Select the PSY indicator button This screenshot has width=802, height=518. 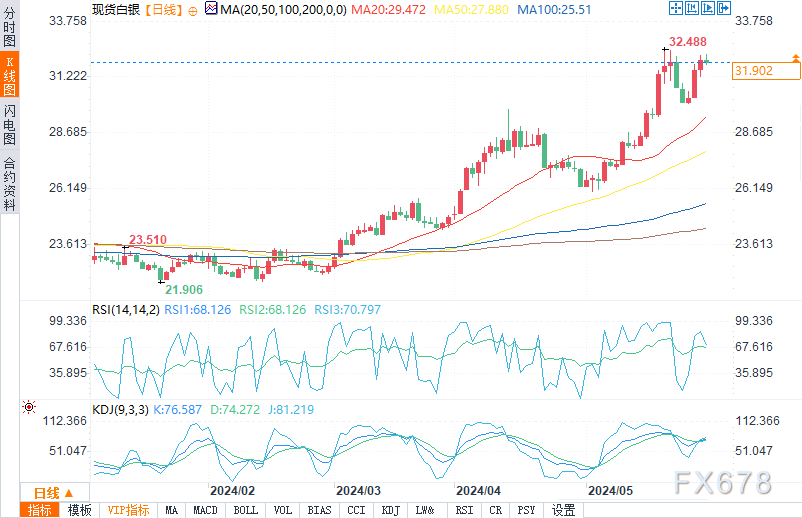526,510
